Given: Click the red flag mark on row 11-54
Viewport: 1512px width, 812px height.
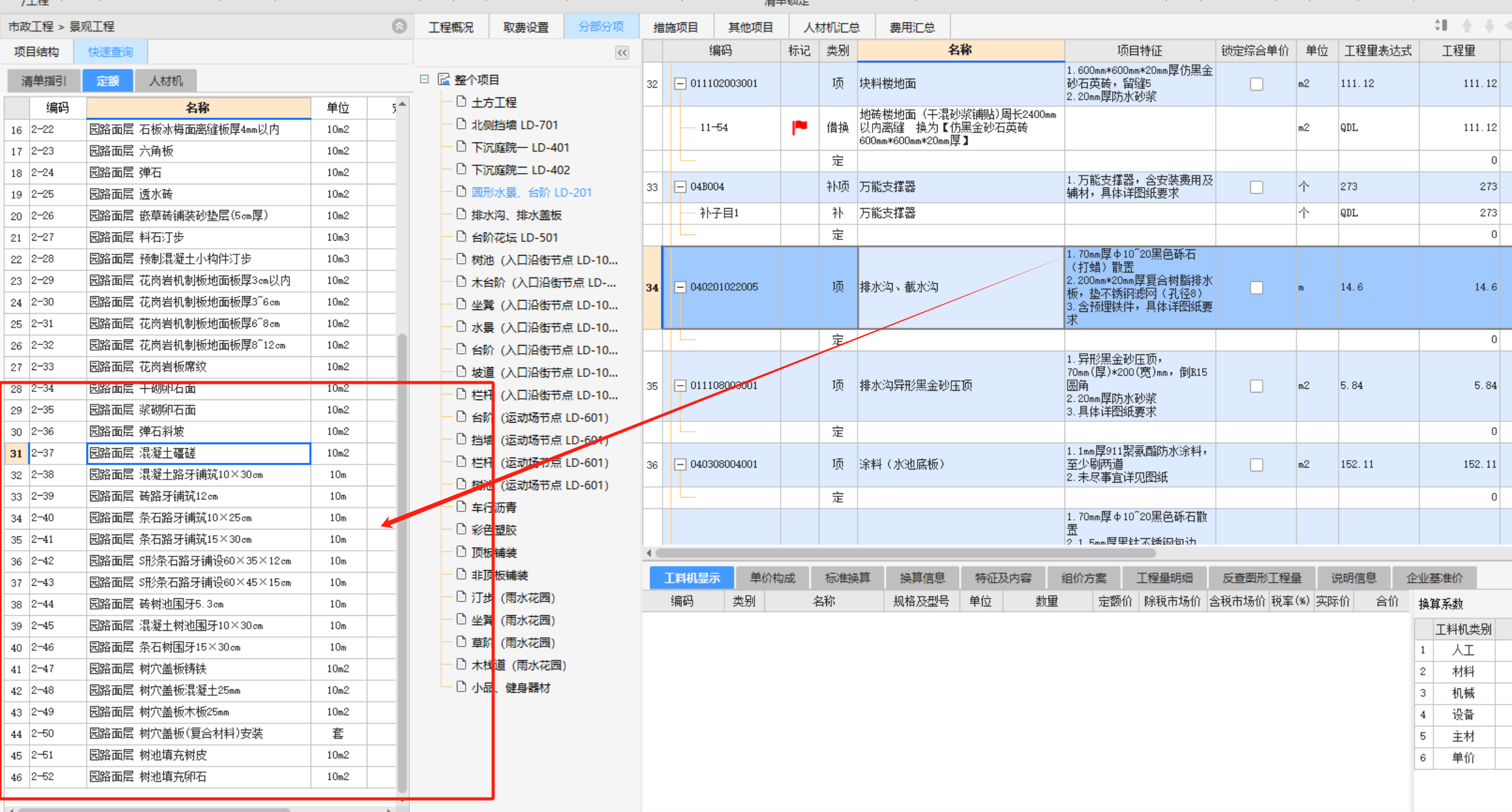Looking at the screenshot, I should (x=799, y=127).
